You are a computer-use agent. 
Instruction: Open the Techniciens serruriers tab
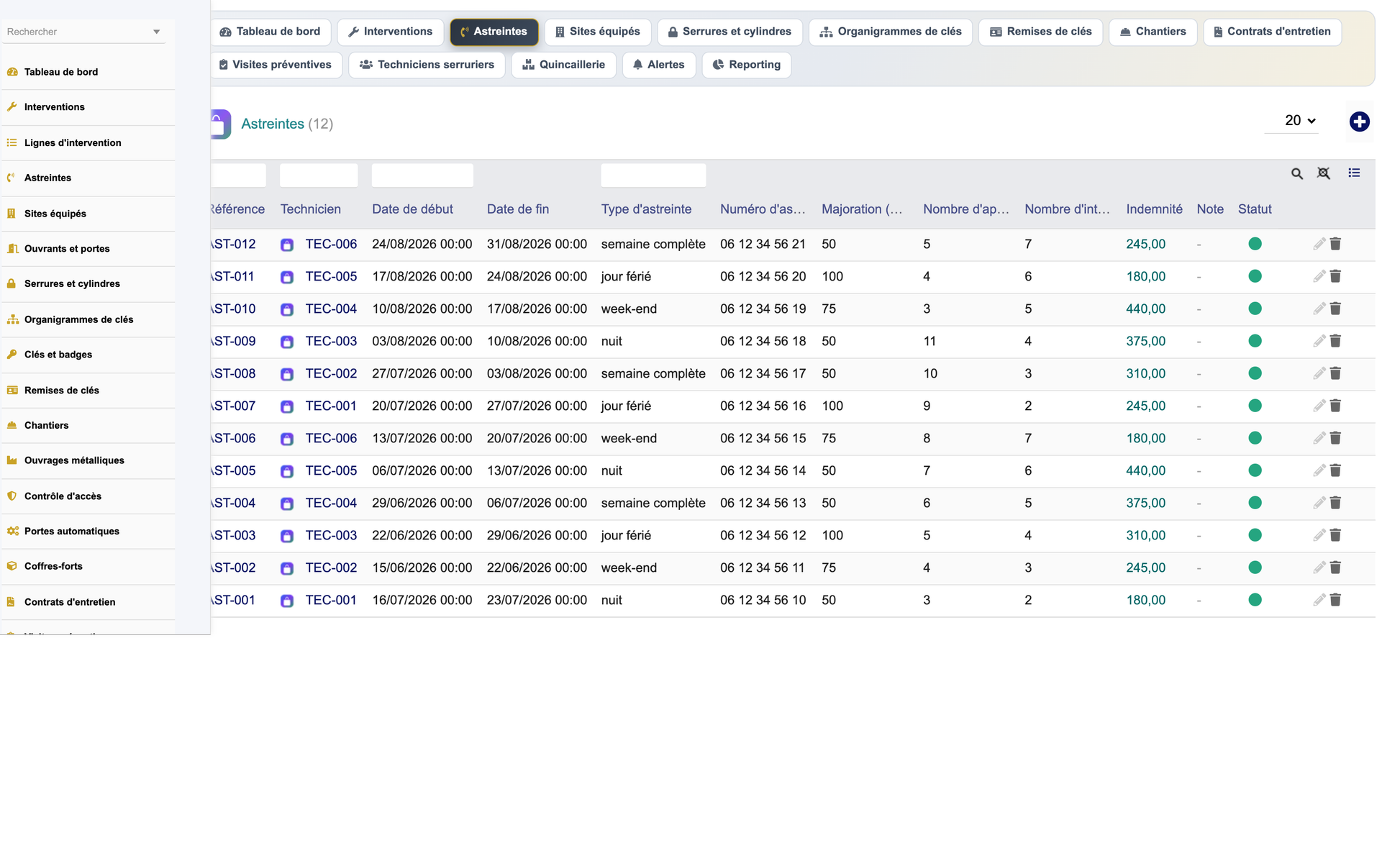pos(427,65)
